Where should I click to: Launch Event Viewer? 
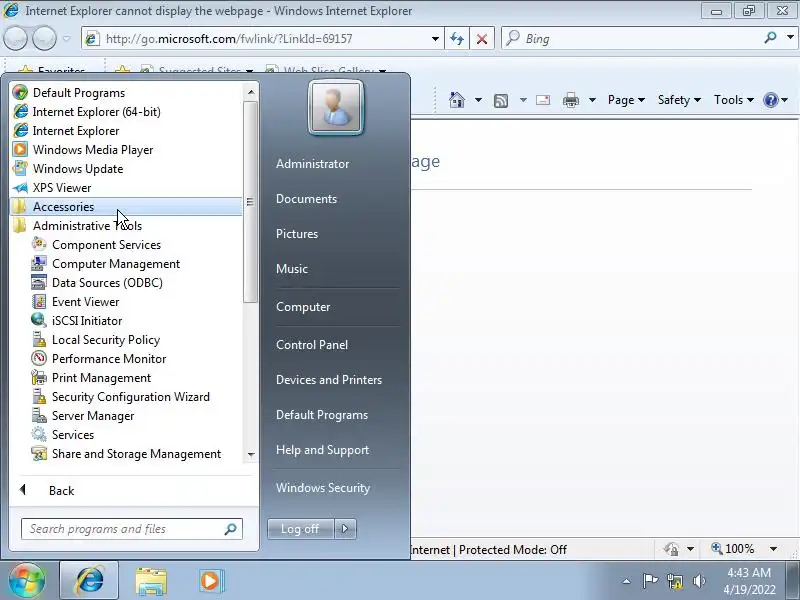pyautogui.click(x=126, y=302)
